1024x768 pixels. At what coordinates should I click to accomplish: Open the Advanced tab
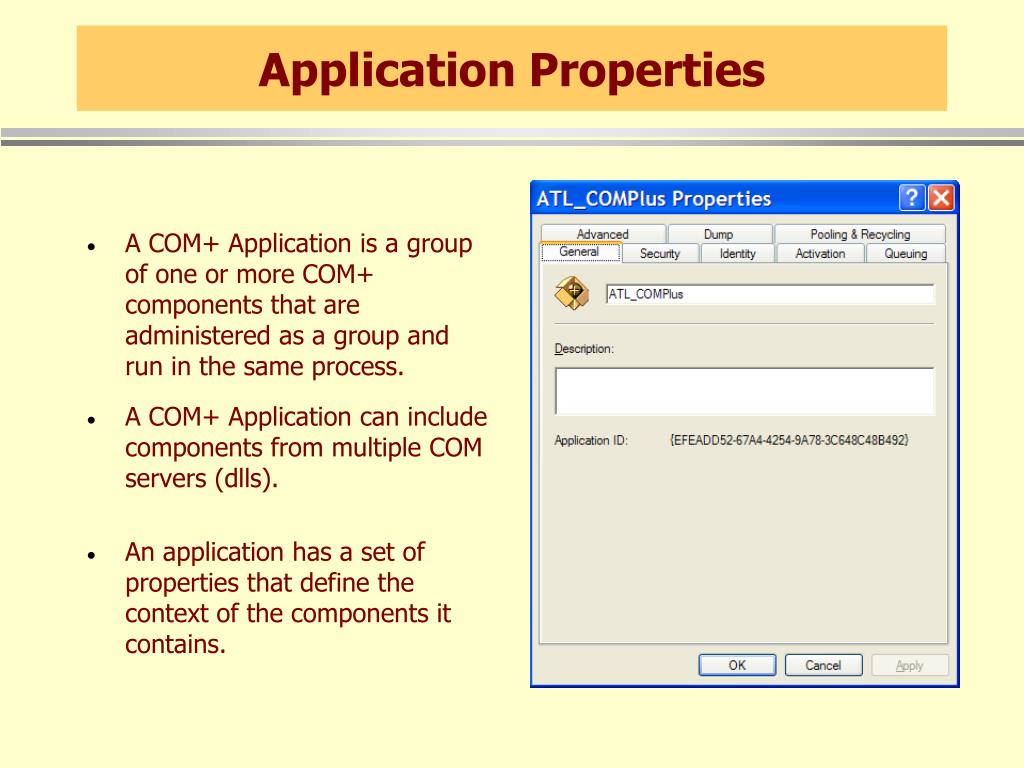[604, 233]
